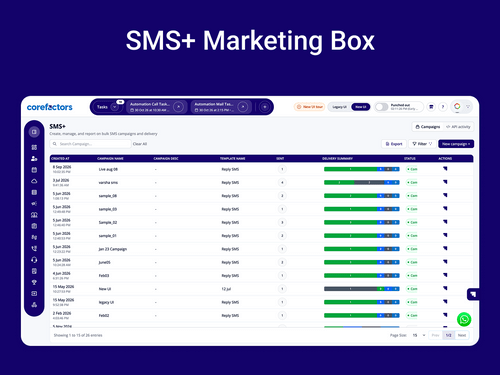Expand the Tasks dropdown

pyautogui.click(x=115, y=107)
